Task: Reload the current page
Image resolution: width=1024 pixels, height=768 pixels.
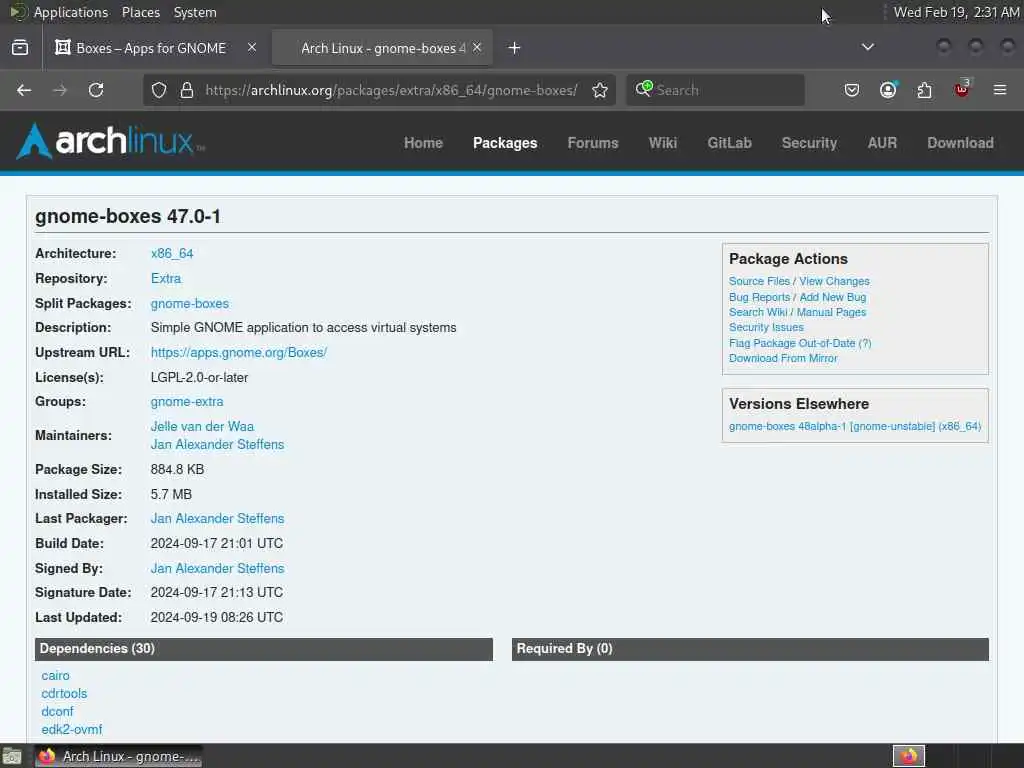Action: tap(96, 90)
